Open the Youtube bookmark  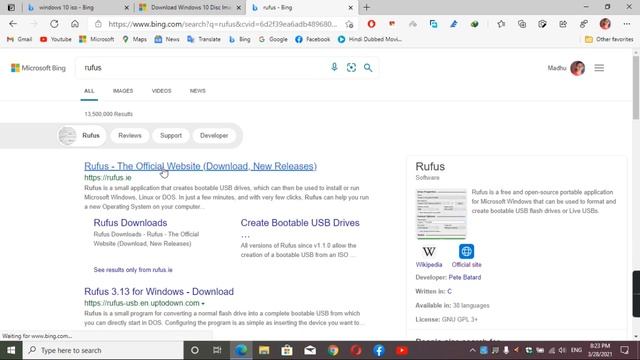click(x=56, y=39)
